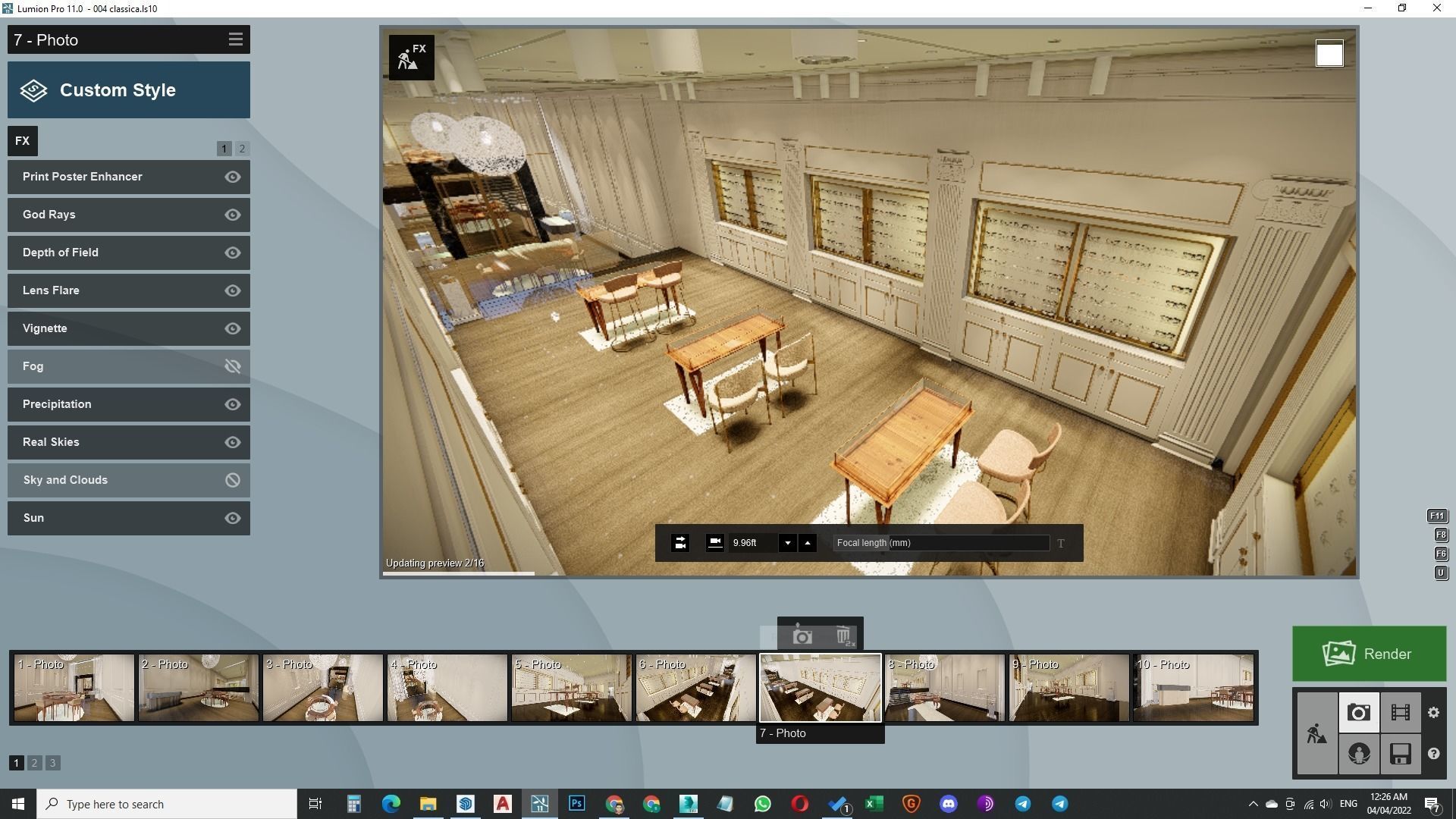Screen dimensions: 1456x819
Task: Open the Depth of Field effect settings
Action: pos(129,253)
